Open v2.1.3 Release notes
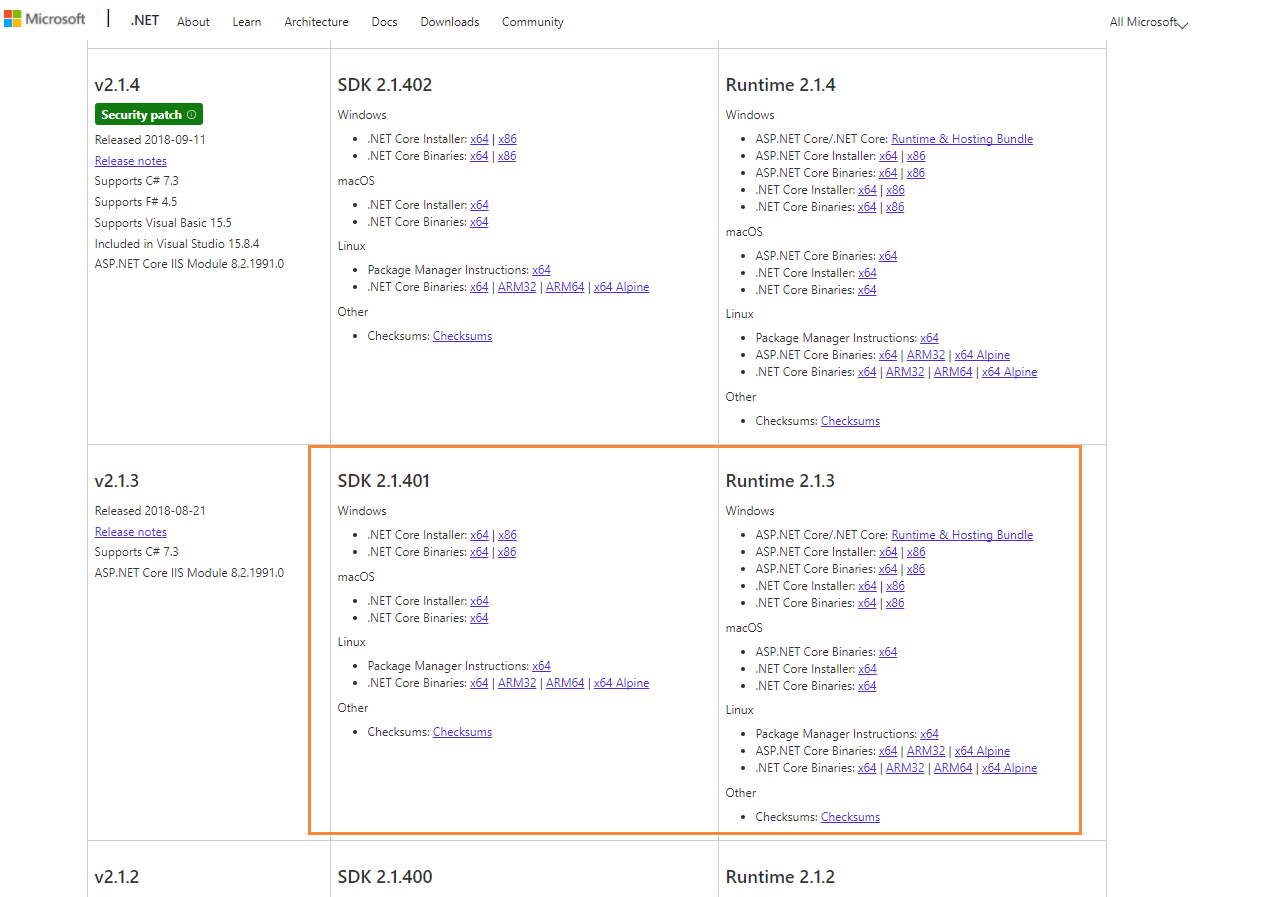 pyautogui.click(x=131, y=532)
